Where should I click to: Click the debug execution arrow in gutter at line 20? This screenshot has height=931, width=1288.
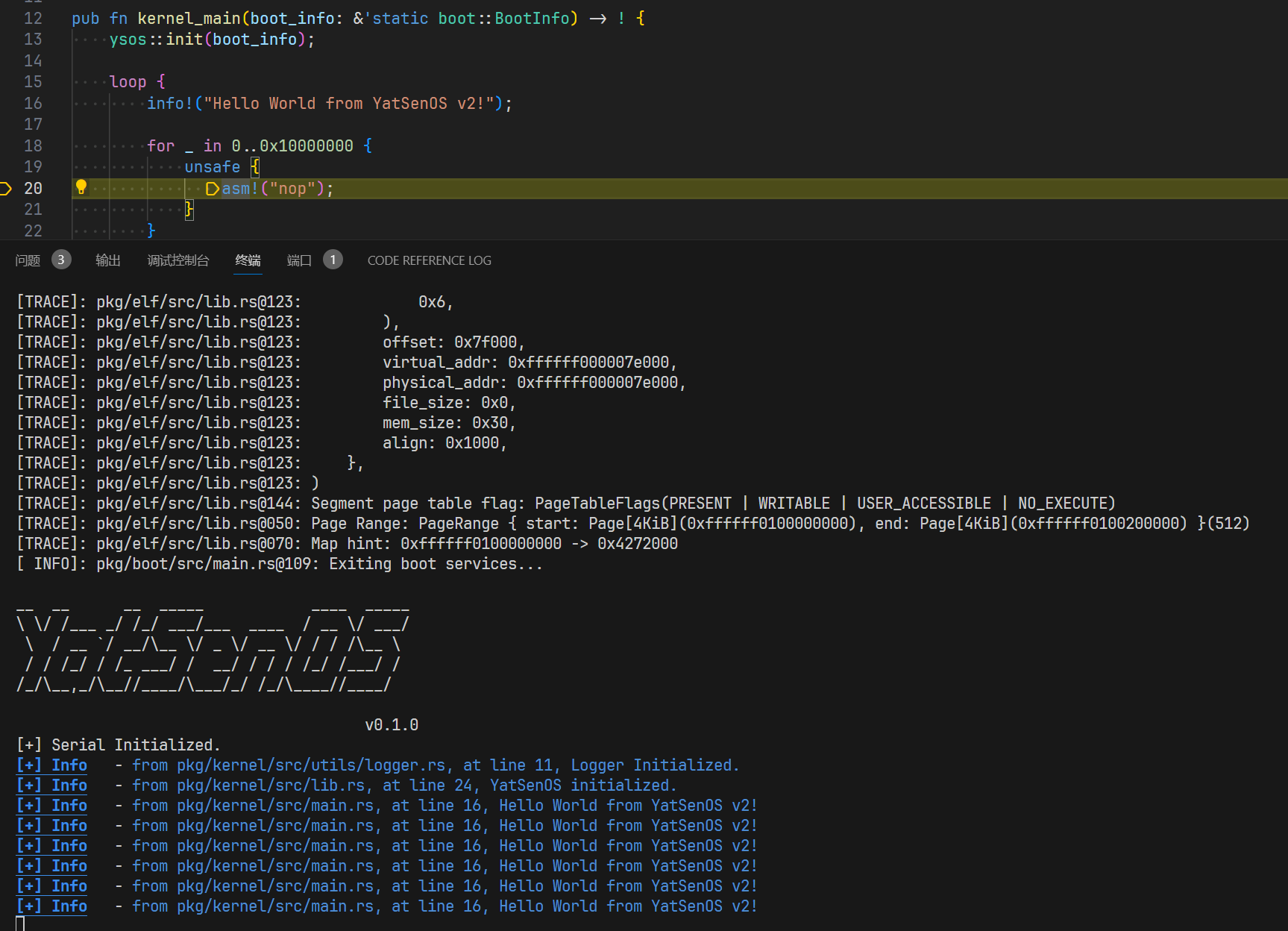6,189
